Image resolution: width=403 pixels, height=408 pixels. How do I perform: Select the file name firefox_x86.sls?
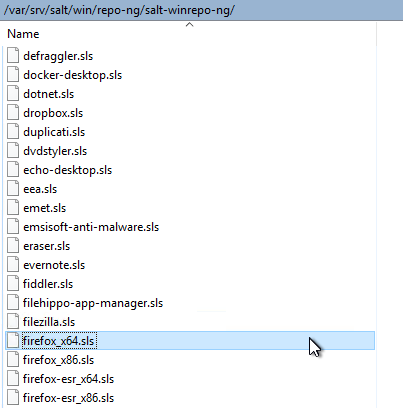coord(59,360)
